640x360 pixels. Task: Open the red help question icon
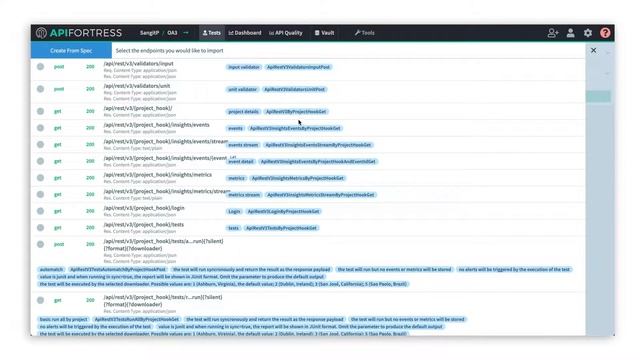click(x=605, y=33)
